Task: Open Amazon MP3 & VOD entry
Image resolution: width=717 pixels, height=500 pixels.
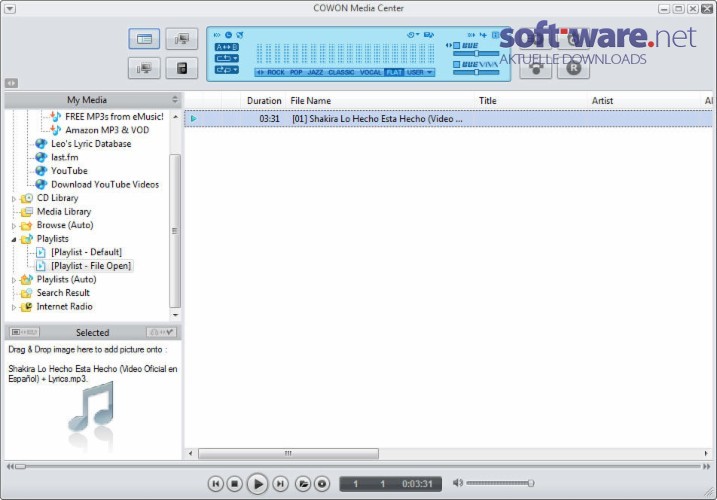Action: pos(107,130)
